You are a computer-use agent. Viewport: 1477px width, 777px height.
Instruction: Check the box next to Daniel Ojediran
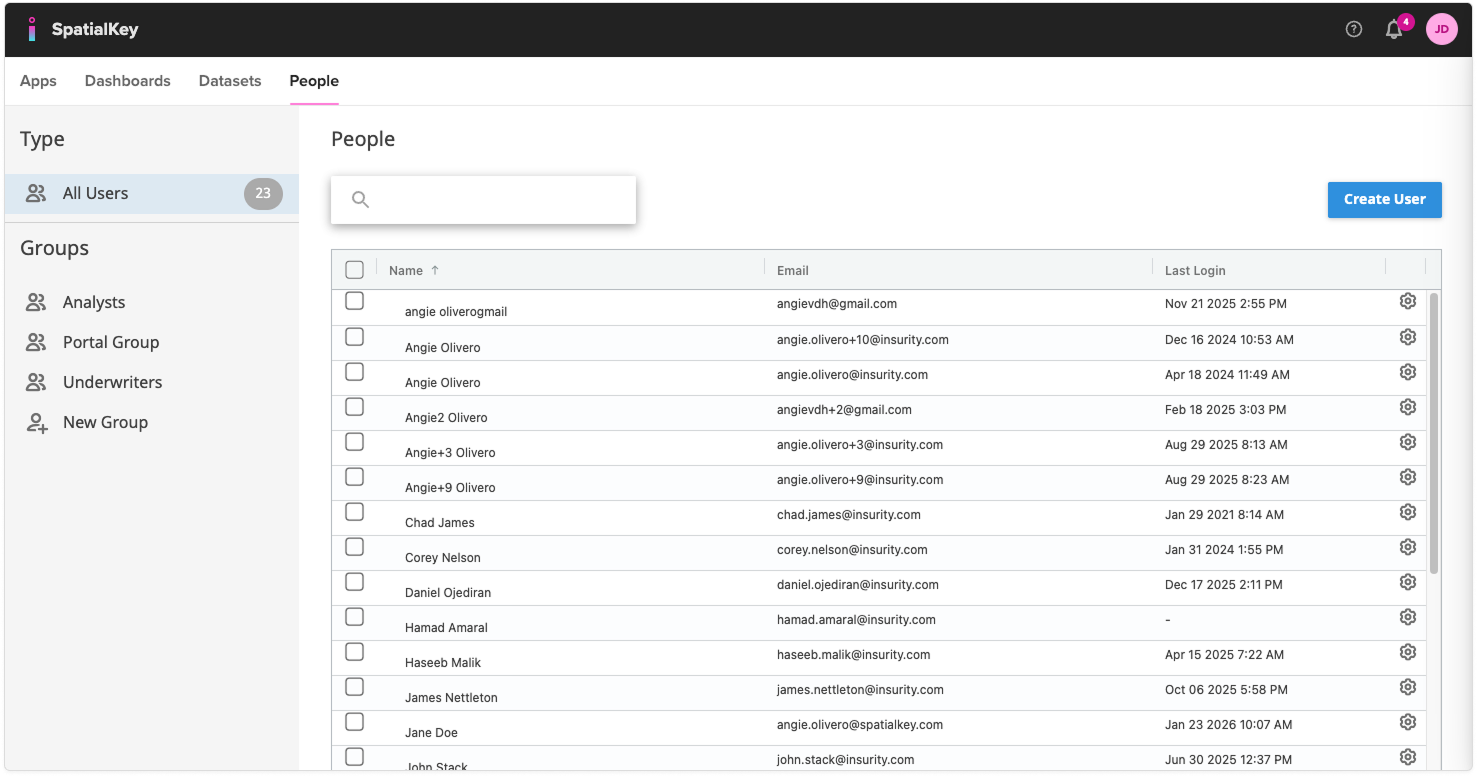coord(354,582)
